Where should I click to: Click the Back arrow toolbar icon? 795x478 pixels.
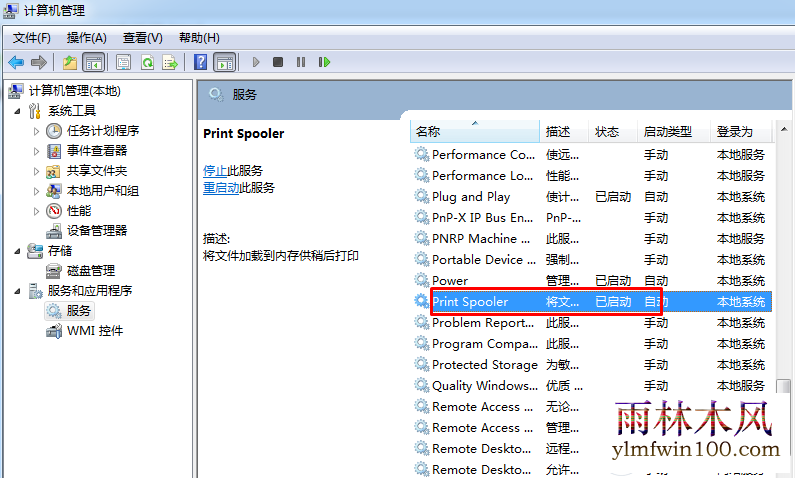pos(16,62)
